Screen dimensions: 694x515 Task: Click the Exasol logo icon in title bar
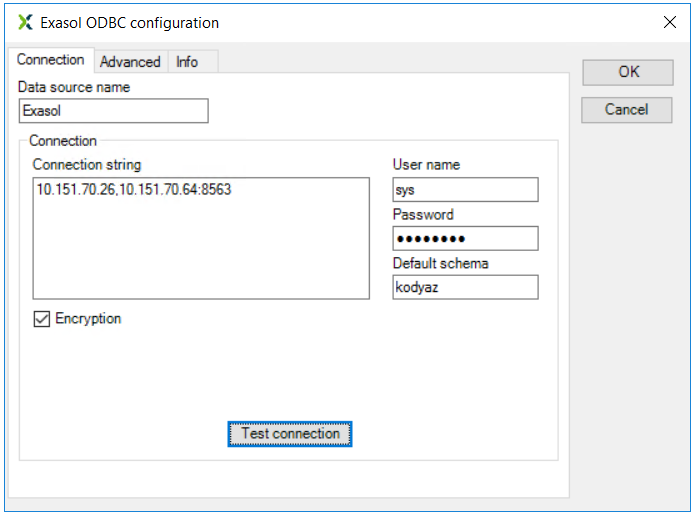pos(25,22)
